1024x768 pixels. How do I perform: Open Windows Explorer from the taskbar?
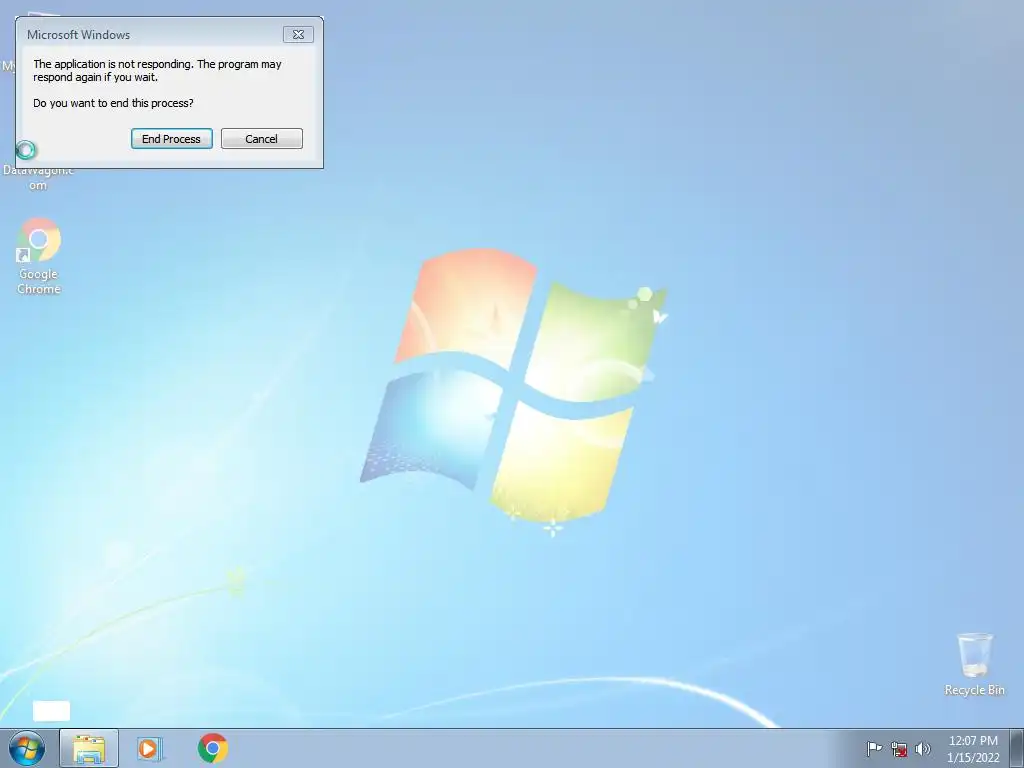tap(89, 748)
